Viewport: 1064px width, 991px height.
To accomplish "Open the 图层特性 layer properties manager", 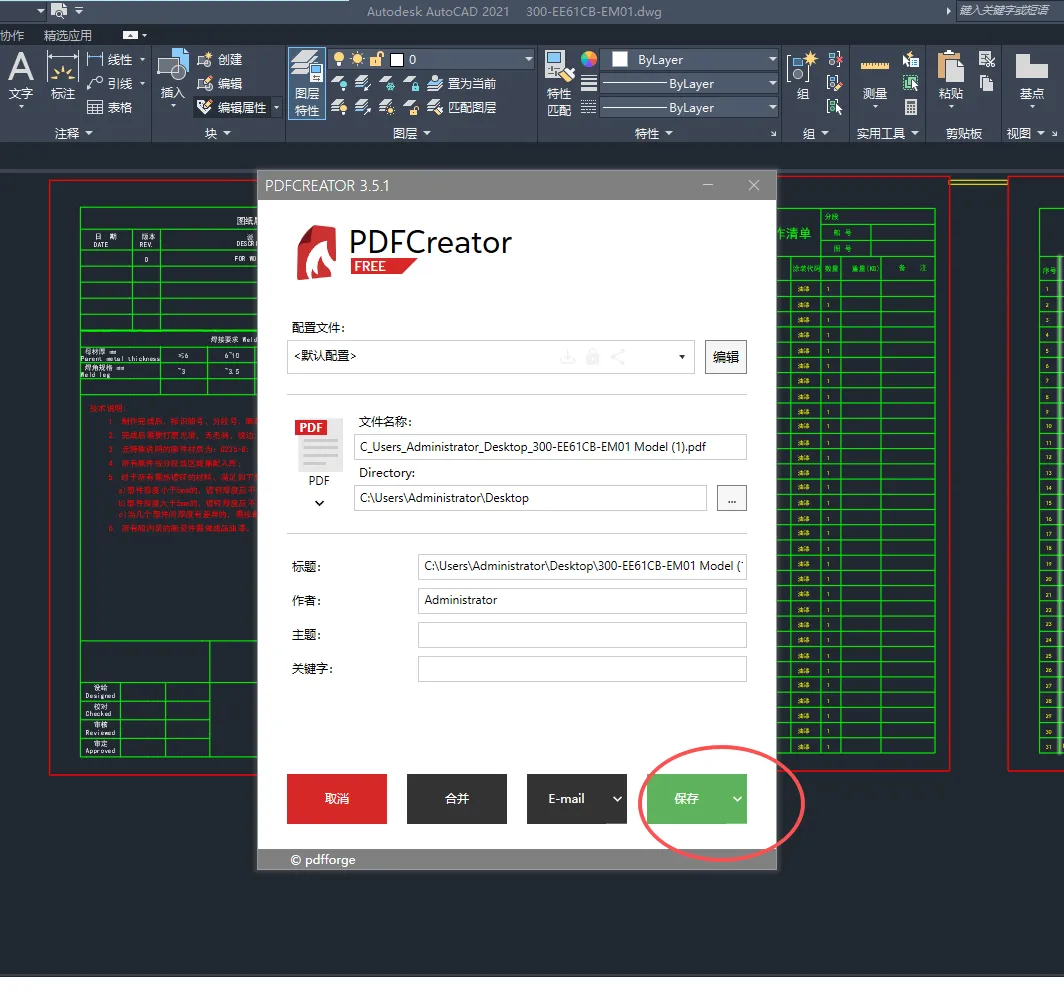I will pyautogui.click(x=307, y=83).
